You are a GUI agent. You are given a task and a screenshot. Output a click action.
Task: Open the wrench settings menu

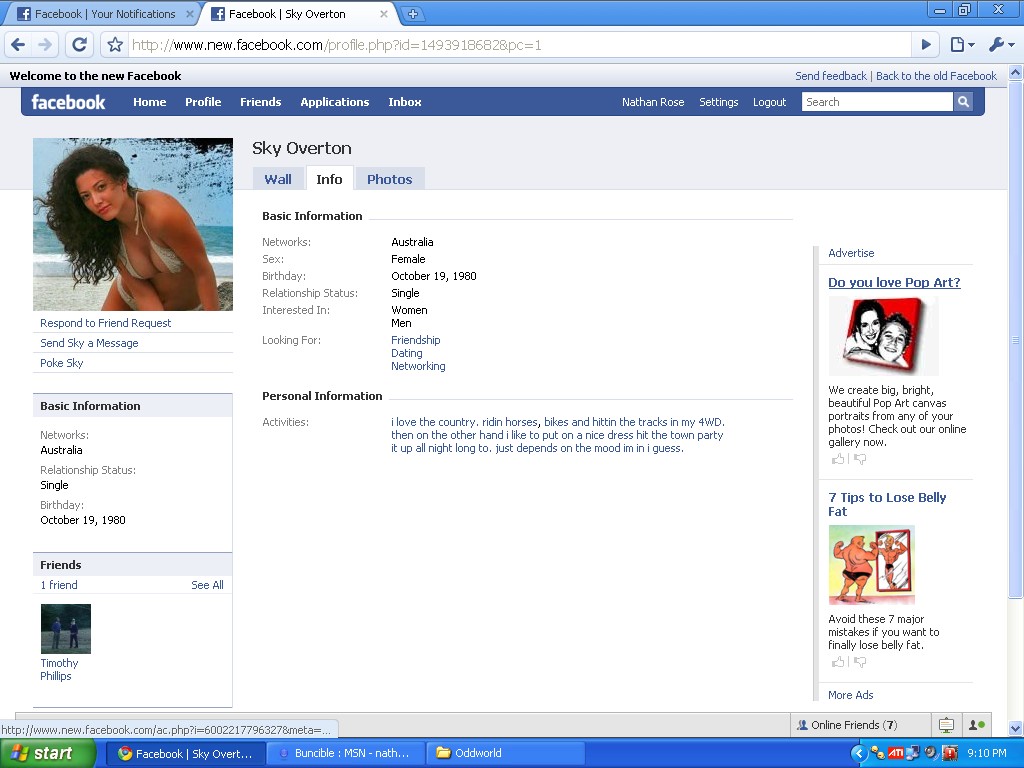(1001, 44)
